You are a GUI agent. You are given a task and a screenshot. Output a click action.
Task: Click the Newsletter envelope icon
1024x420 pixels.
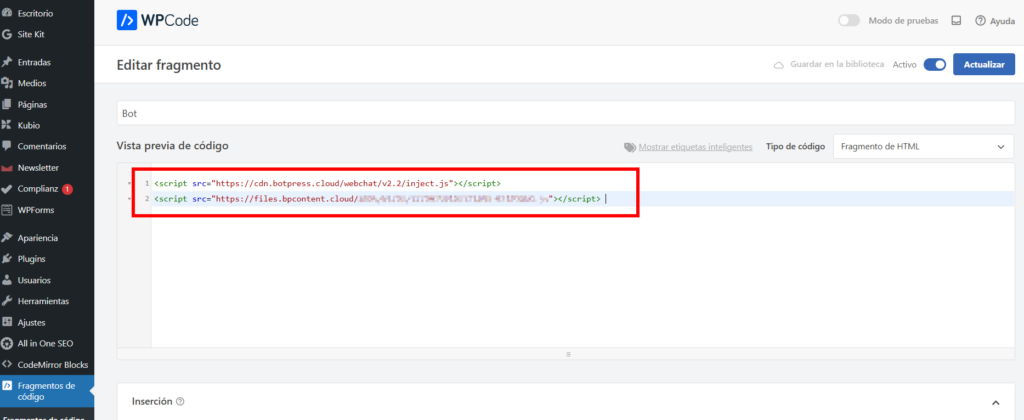tap(7, 168)
